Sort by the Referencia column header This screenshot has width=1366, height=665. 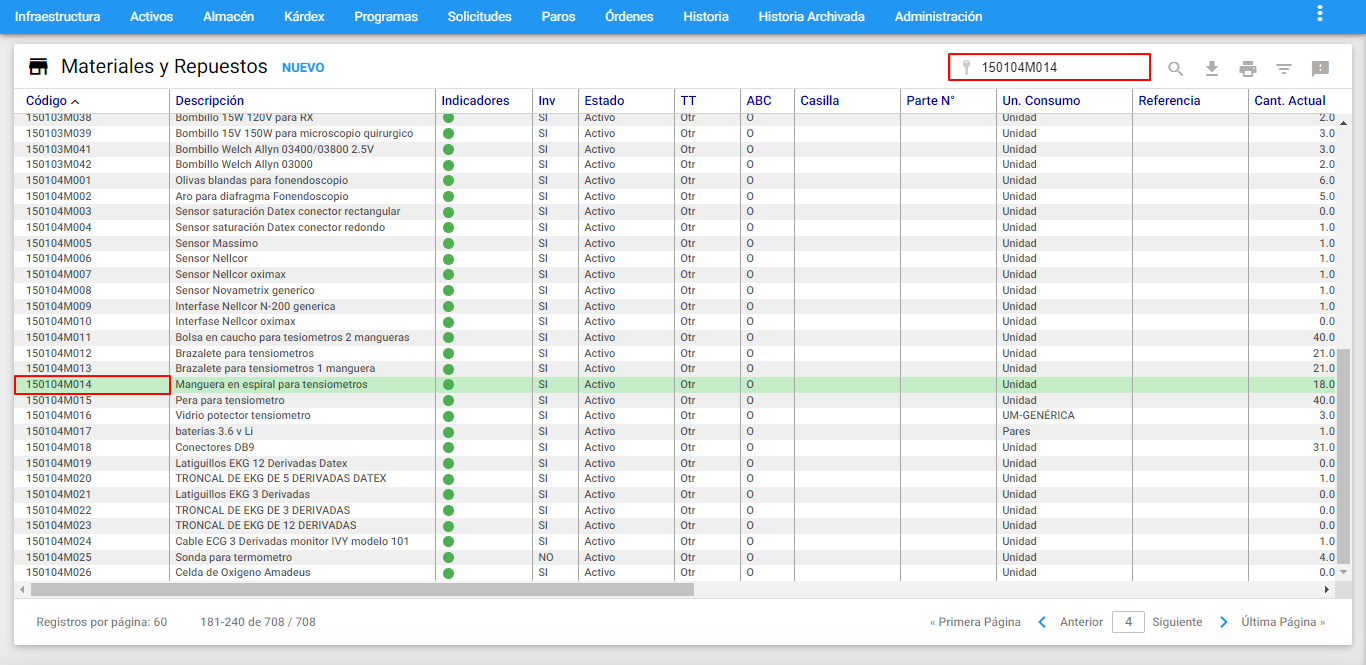pyautogui.click(x=1169, y=101)
